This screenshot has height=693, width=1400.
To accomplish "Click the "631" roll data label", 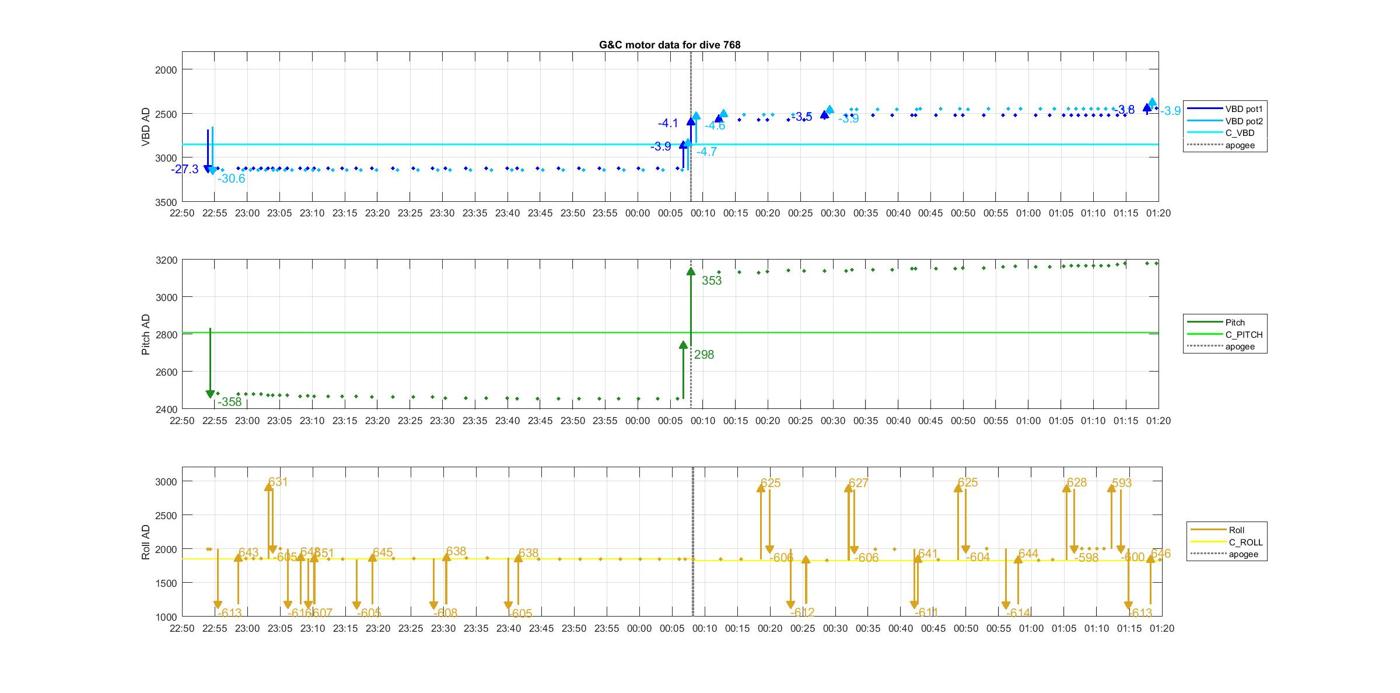I will [x=278, y=482].
